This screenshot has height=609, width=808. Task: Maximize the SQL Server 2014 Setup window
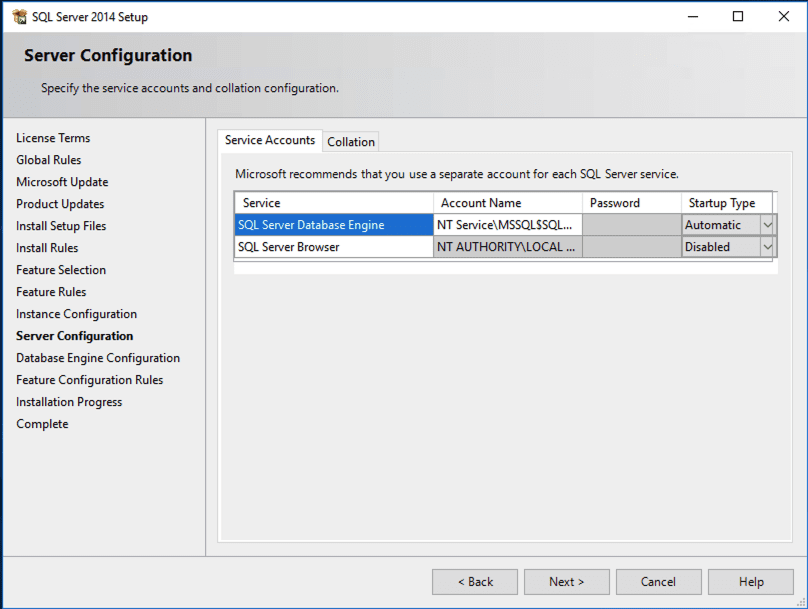coord(738,17)
